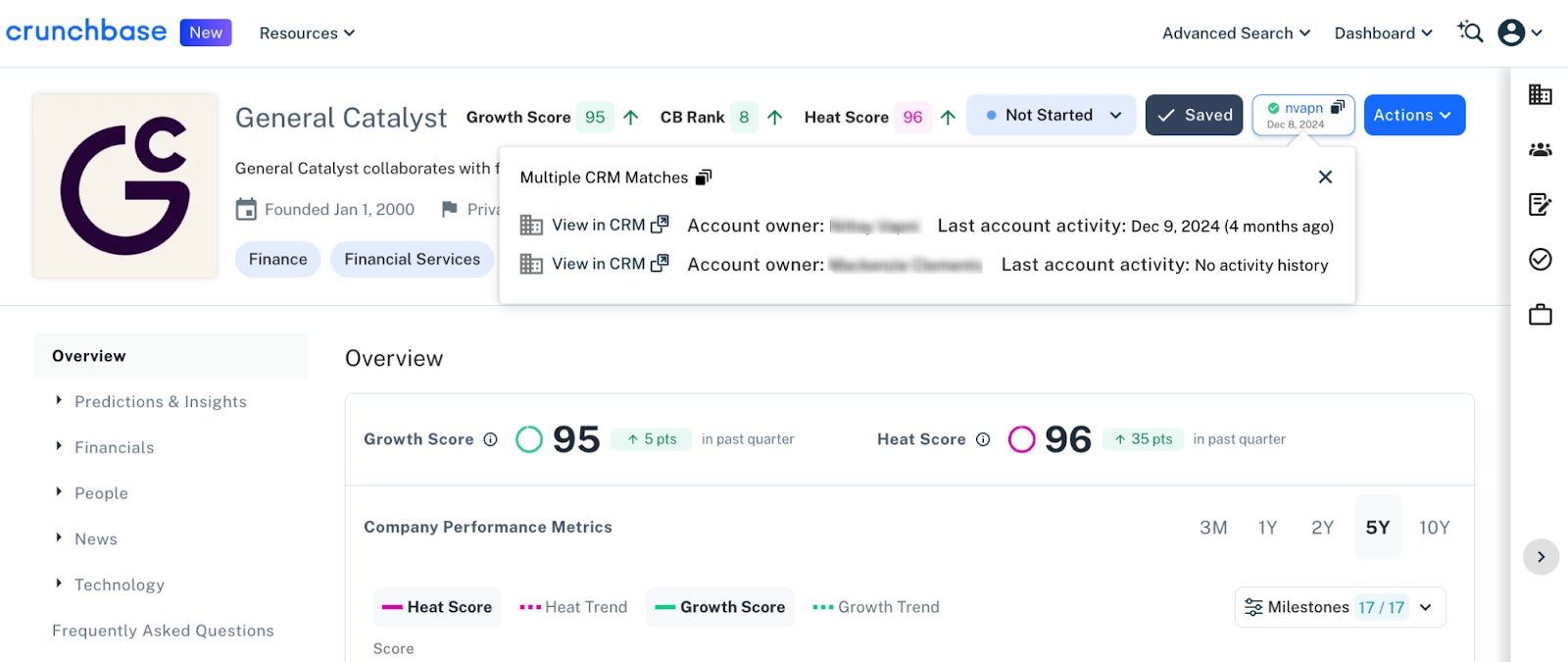Click the crunchbase logo

[86, 31]
